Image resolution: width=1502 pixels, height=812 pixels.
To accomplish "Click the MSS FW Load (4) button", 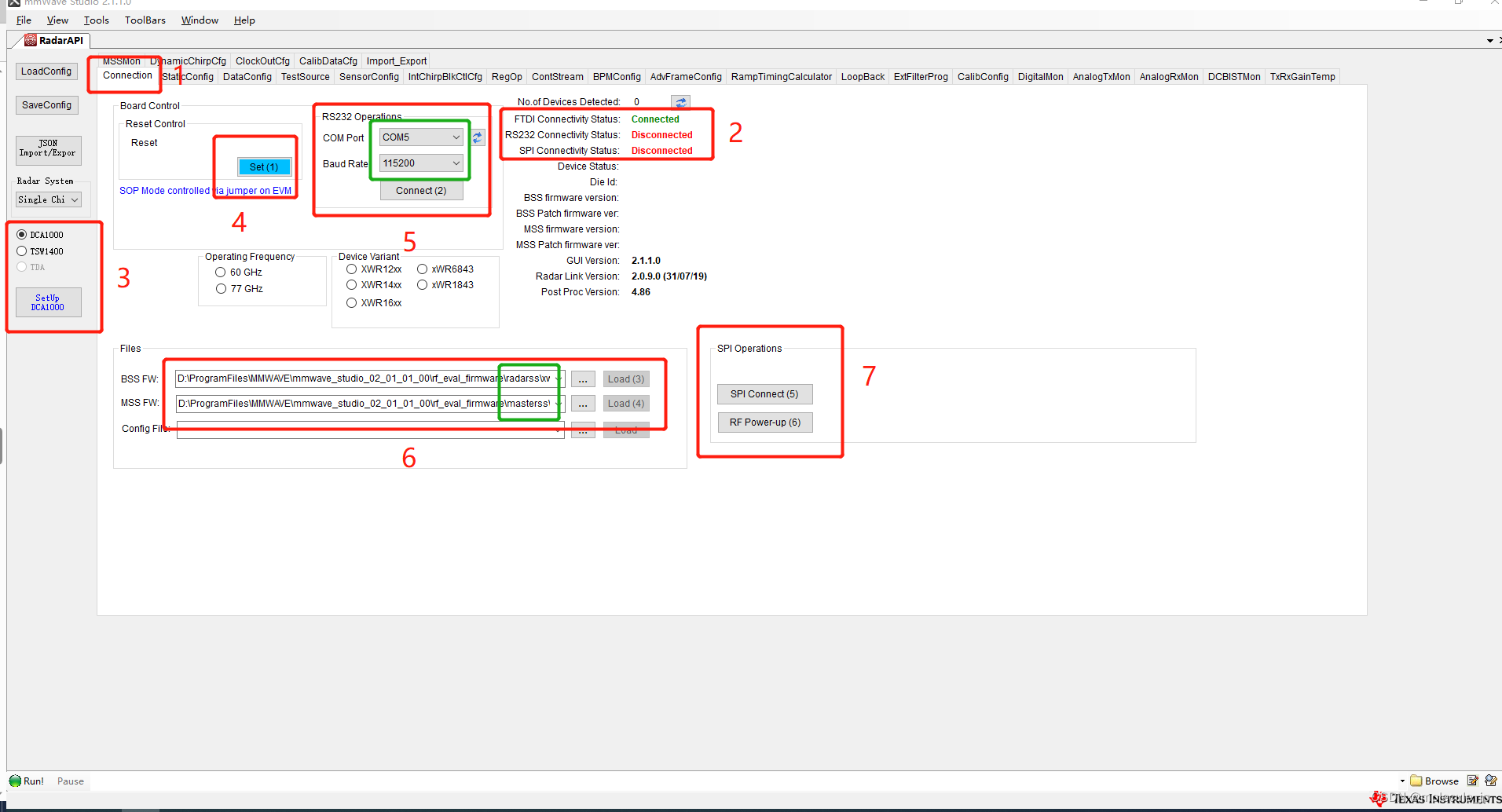I will (626, 404).
